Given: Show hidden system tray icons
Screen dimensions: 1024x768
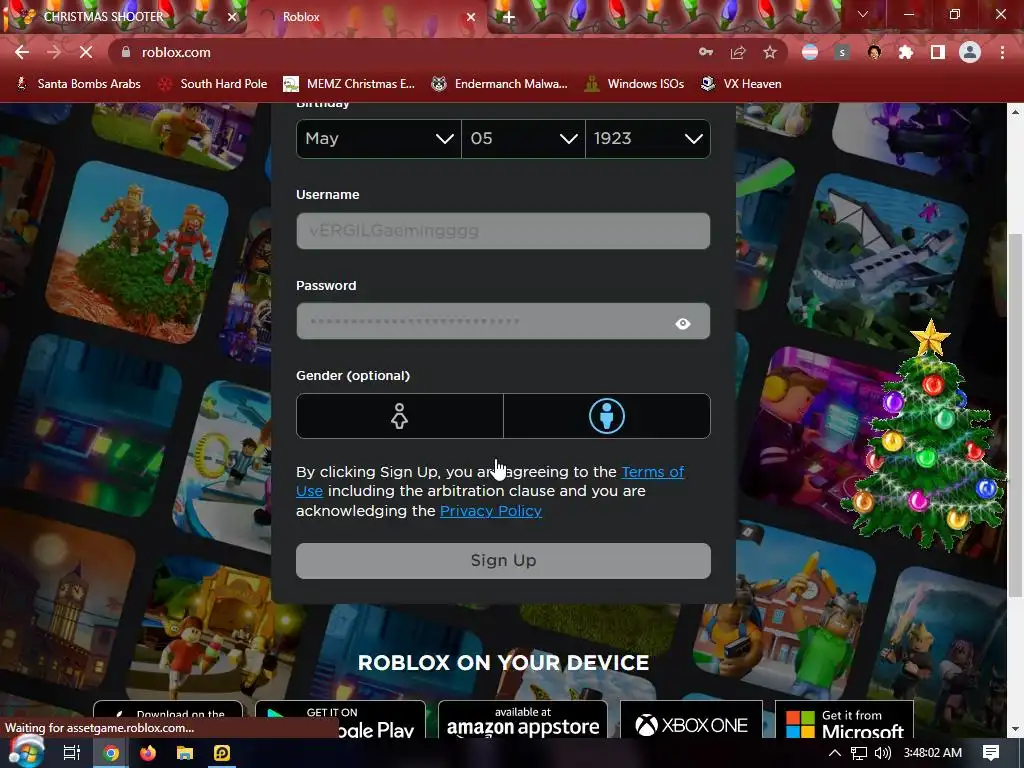Looking at the screenshot, I should click(835, 753).
